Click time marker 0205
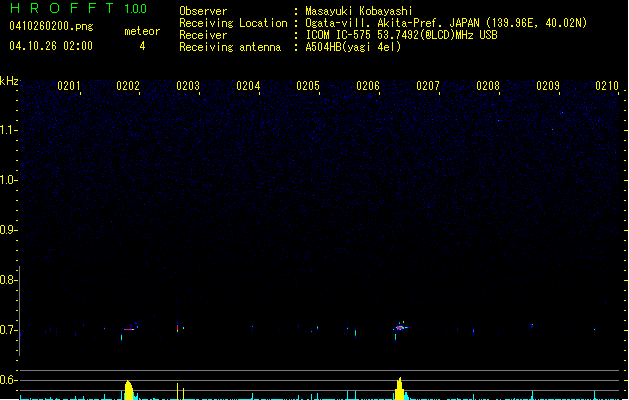Viewport: 629px width, 400px height. 308,86
